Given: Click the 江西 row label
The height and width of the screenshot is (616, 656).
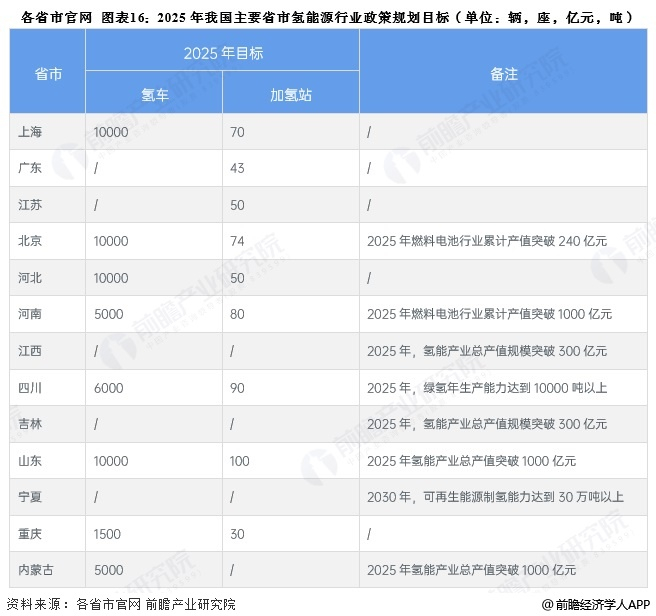Looking at the screenshot, I should (30, 351).
